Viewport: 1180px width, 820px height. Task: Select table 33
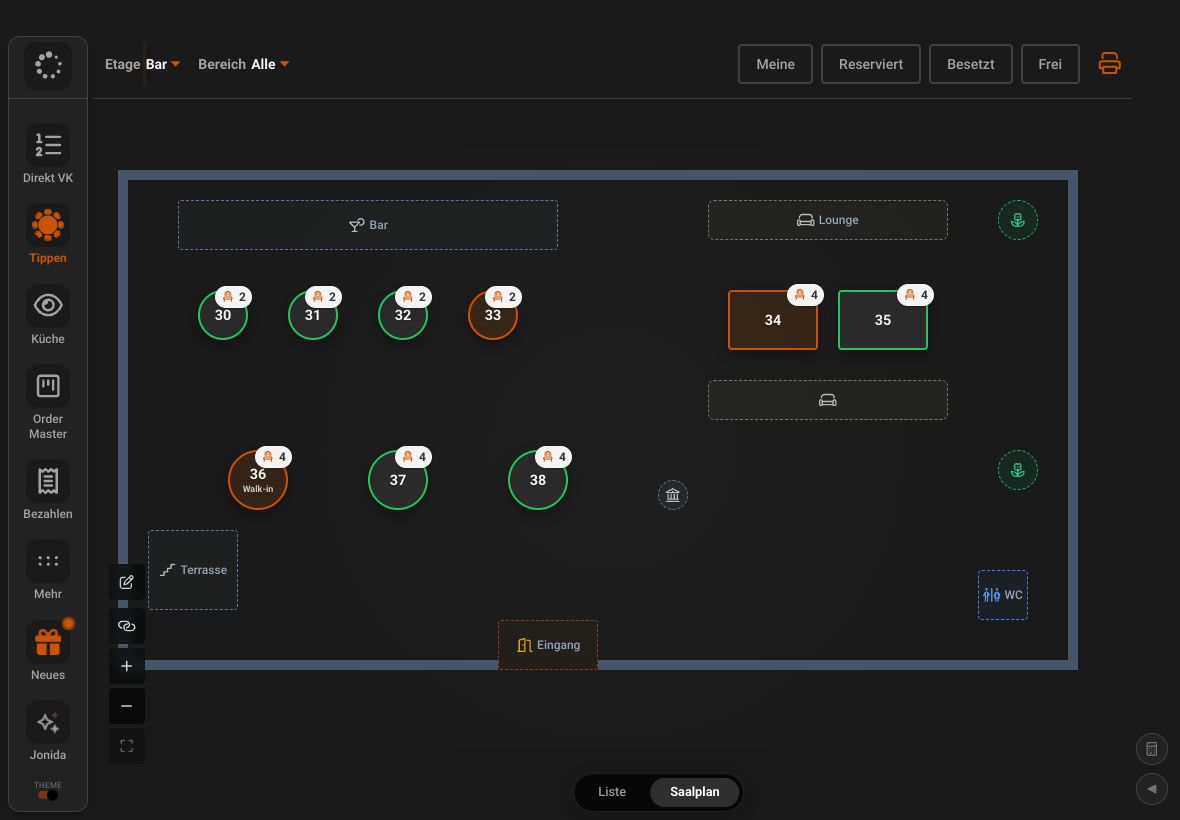coord(493,315)
